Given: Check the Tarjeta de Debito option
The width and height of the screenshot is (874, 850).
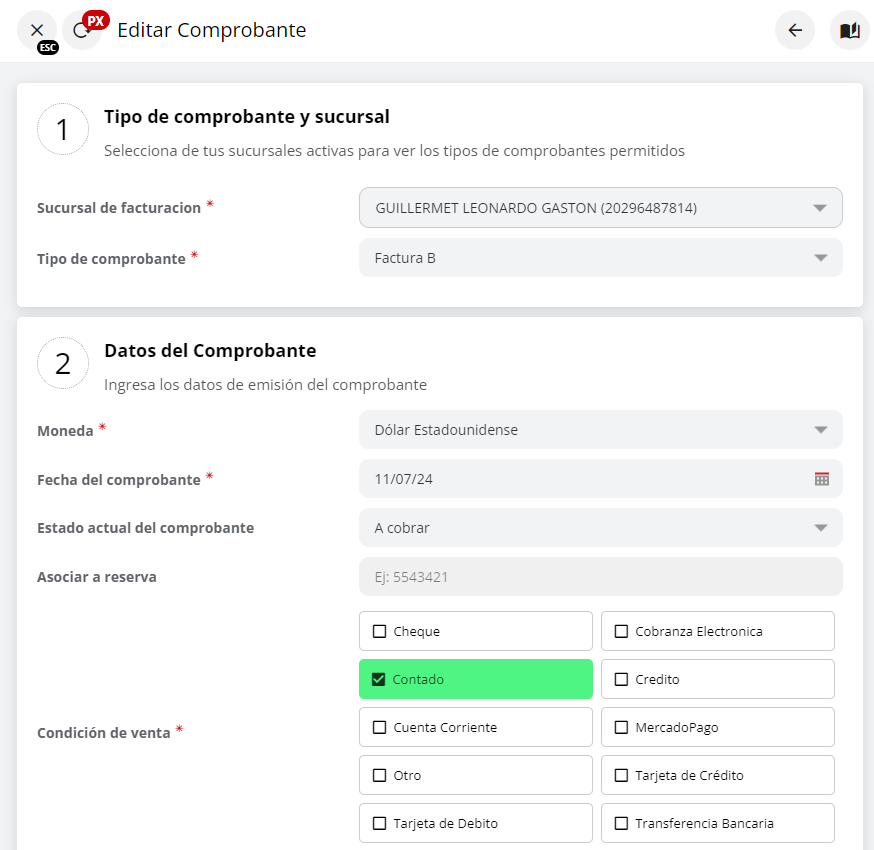Looking at the screenshot, I should pos(380,824).
